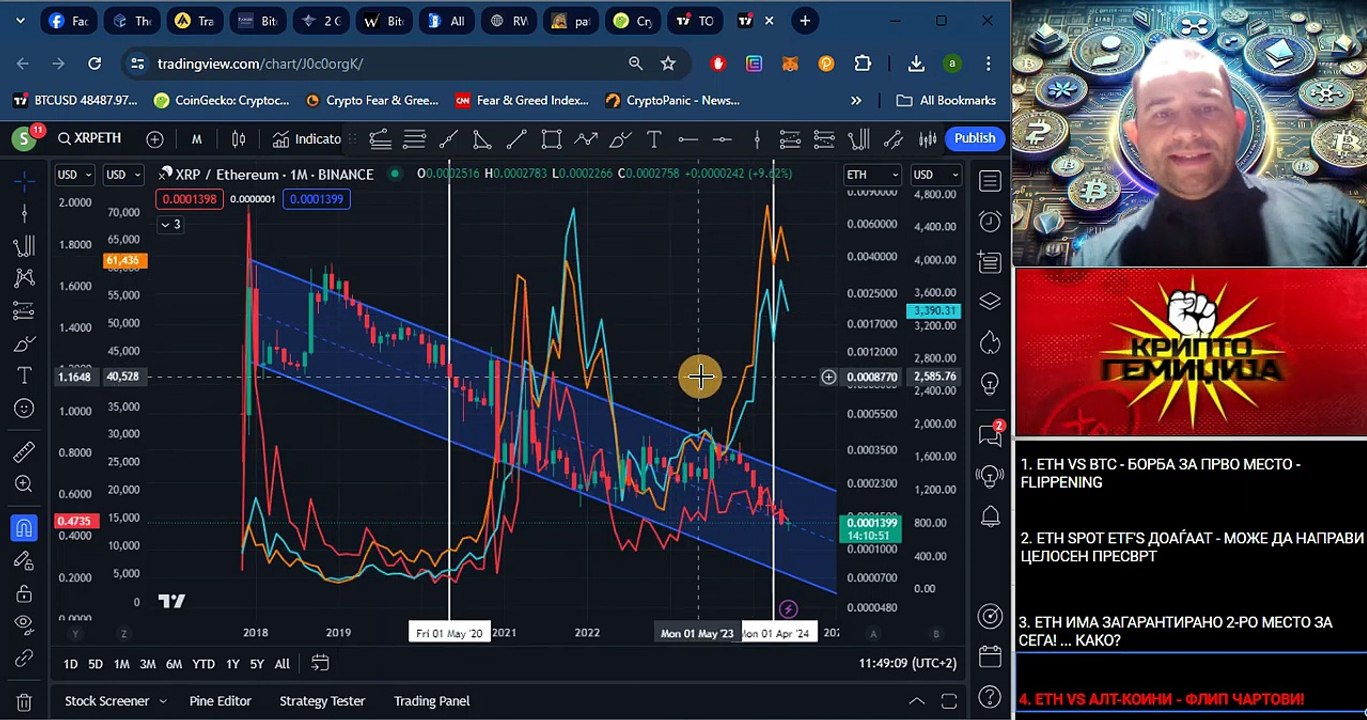Open the CryptoPanic News bookmark

tap(673, 100)
